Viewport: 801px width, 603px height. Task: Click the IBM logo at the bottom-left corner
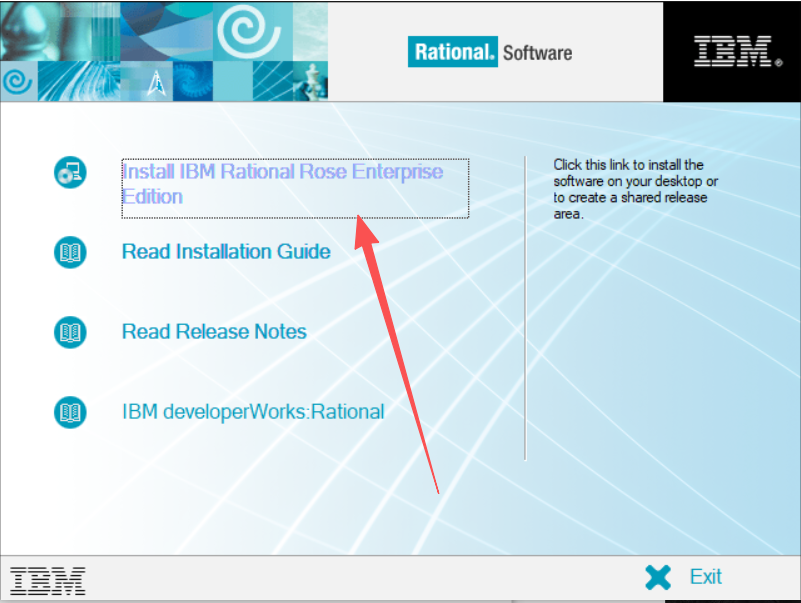pyautogui.click(x=46, y=578)
